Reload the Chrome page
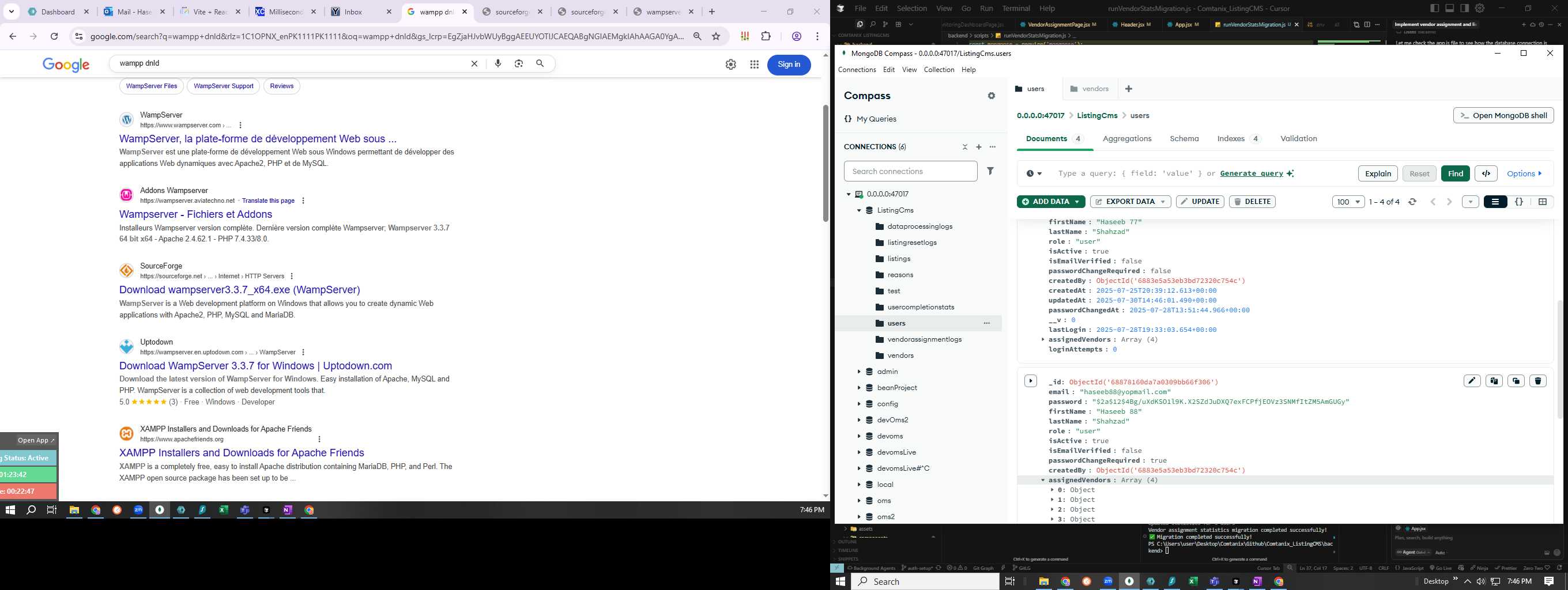Viewport: 1568px width, 590px height. (54, 36)
